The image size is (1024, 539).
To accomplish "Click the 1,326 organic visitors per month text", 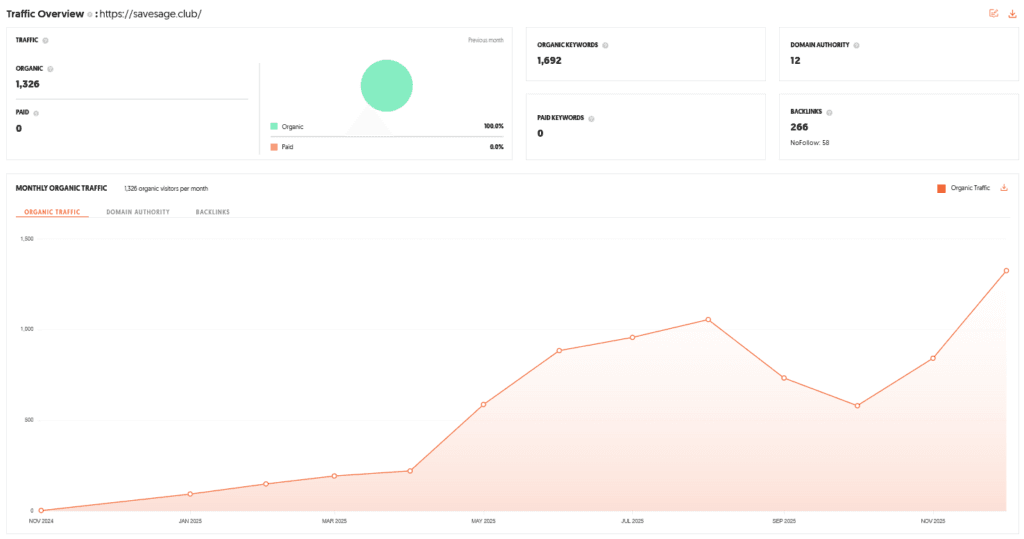I will pyautogui.click(x=166, y=189).
